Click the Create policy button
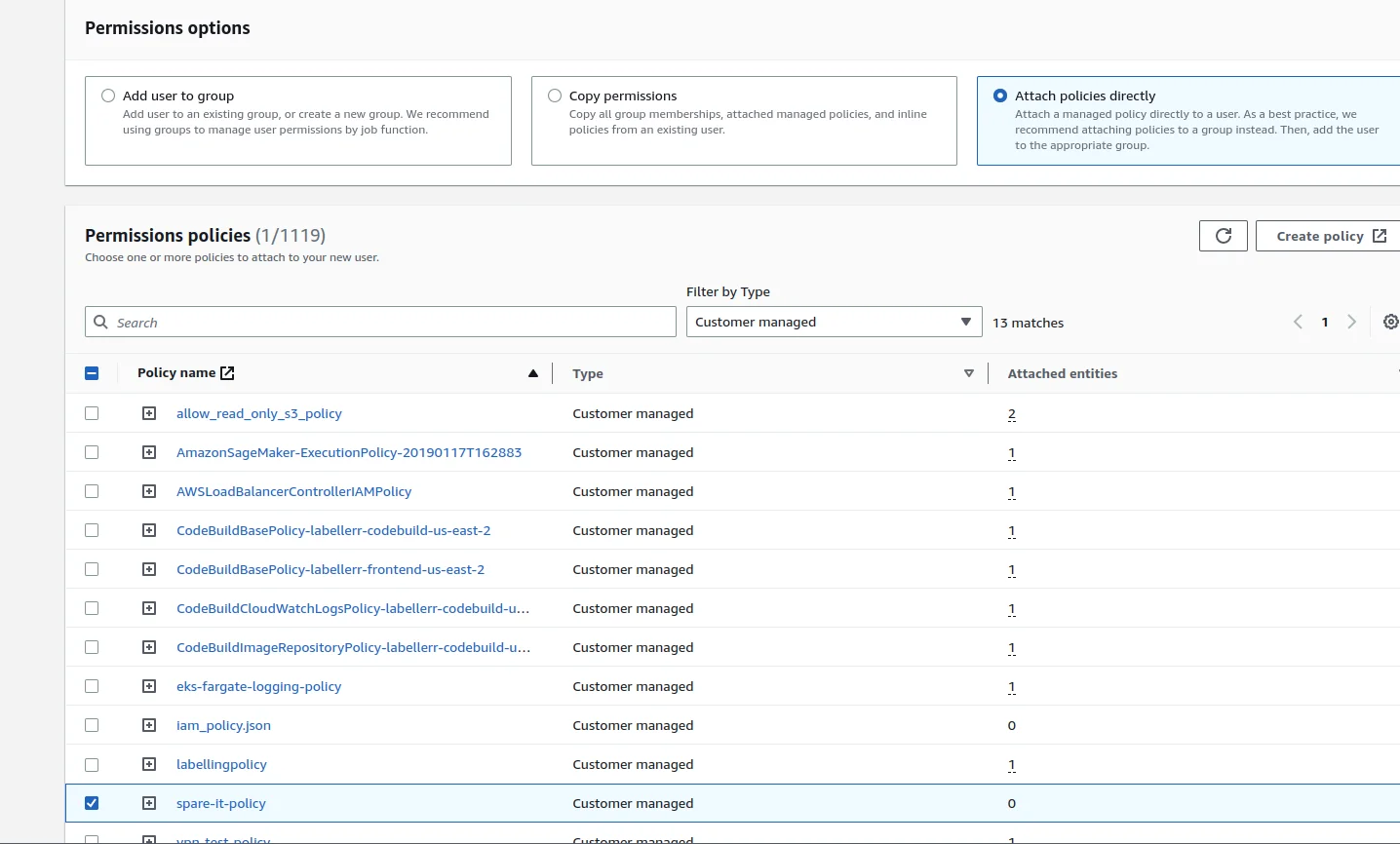 point(1328,236)
